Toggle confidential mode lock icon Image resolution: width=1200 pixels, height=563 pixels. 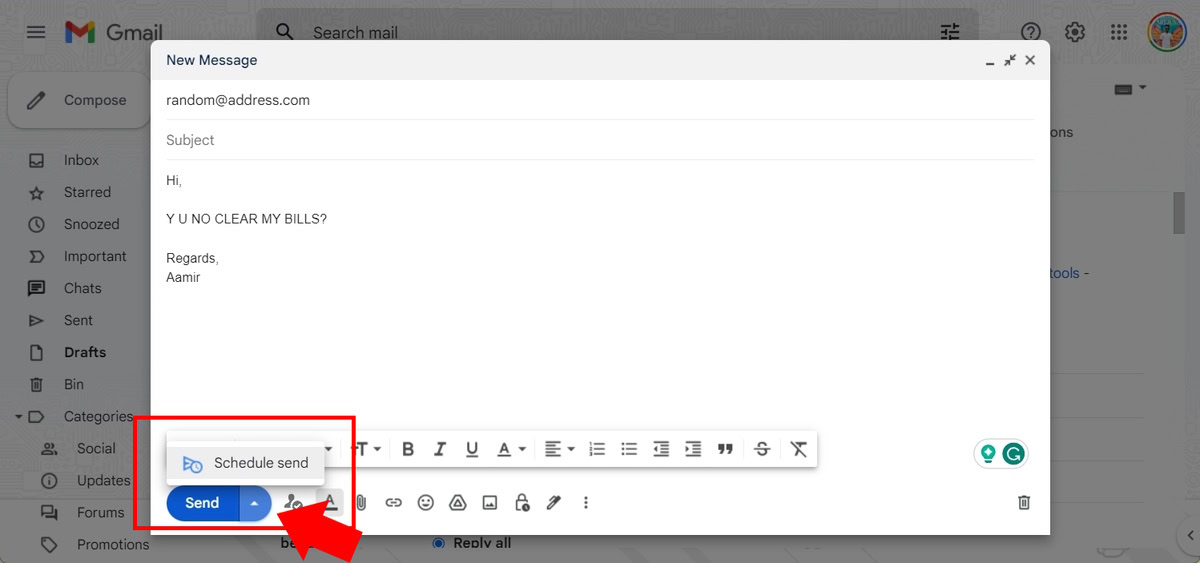522,503
